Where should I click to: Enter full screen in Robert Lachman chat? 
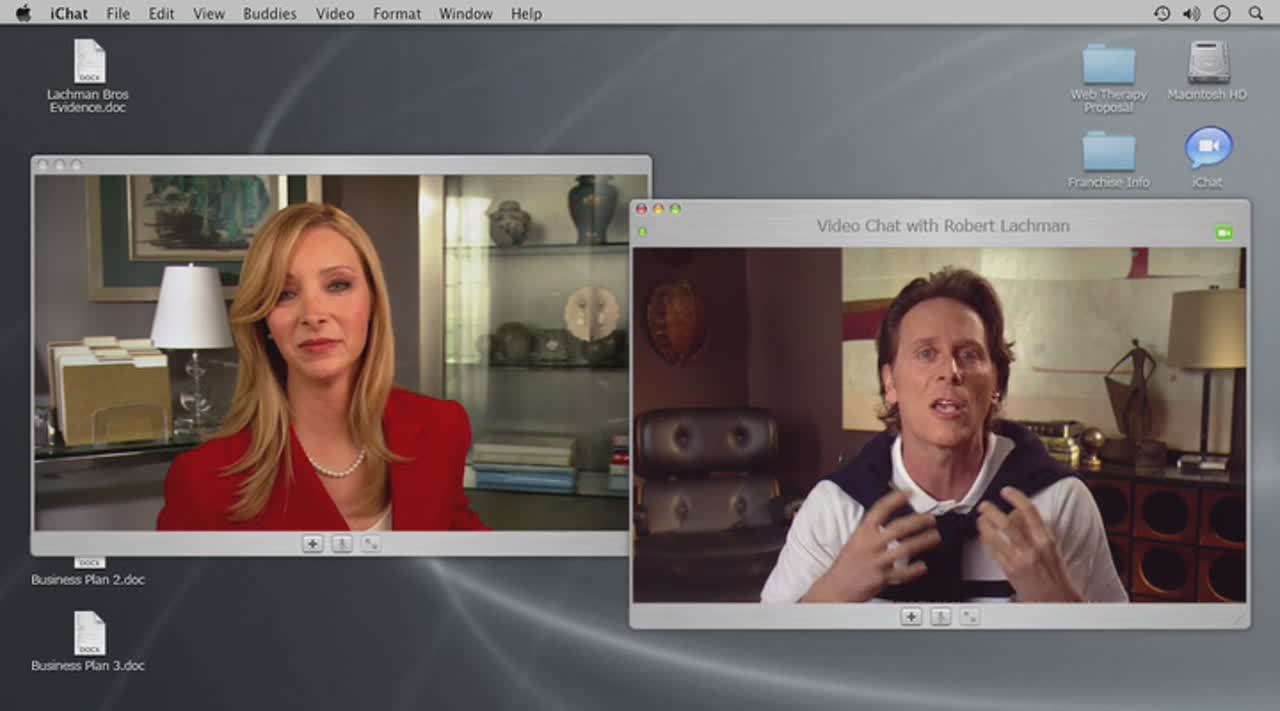click(x=969, y=617)
